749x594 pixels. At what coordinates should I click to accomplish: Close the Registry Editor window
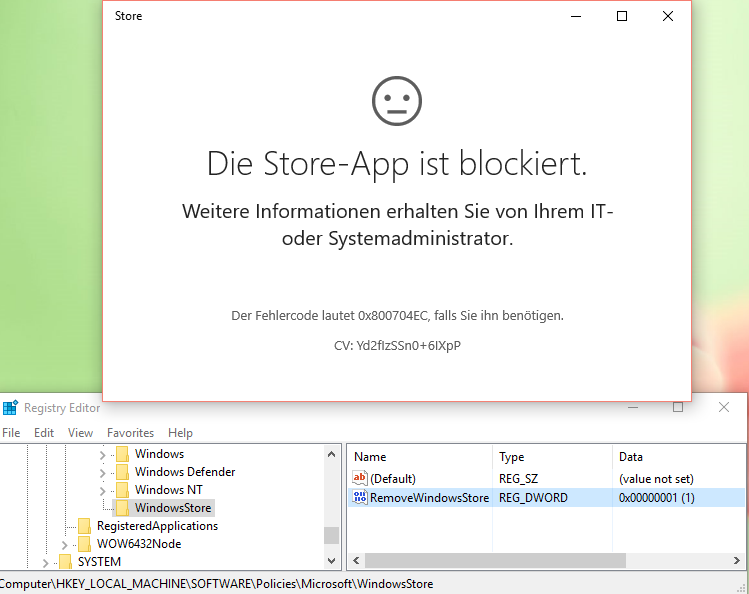(724, 407)
